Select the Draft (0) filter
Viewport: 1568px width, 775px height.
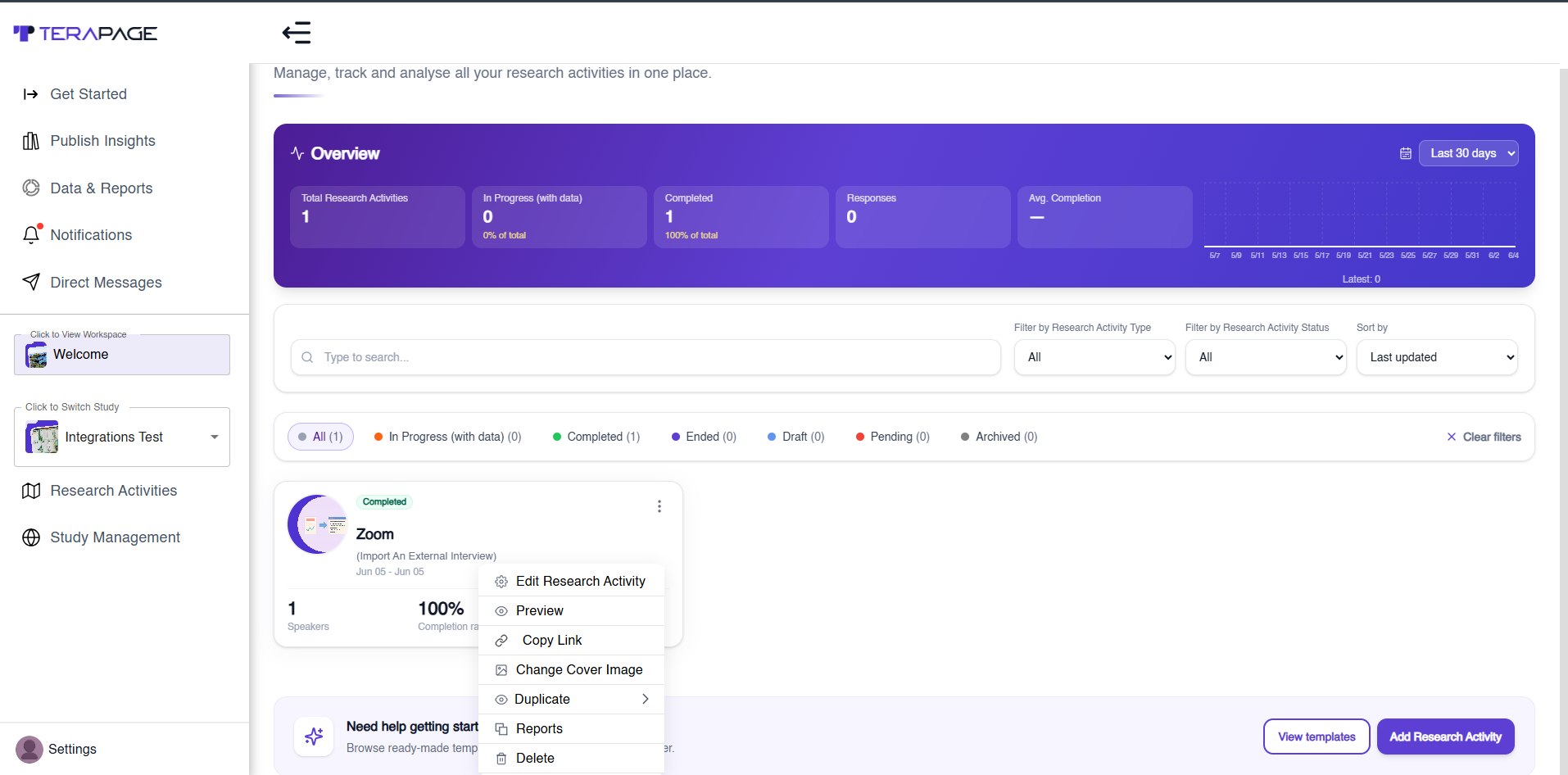[x=795, y=437]
